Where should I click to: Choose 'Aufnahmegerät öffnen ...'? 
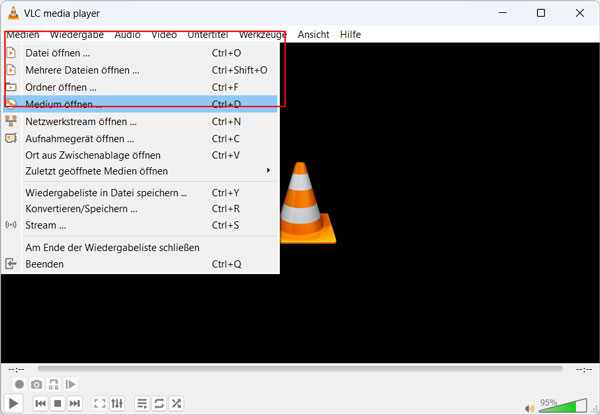click(140, 138)
